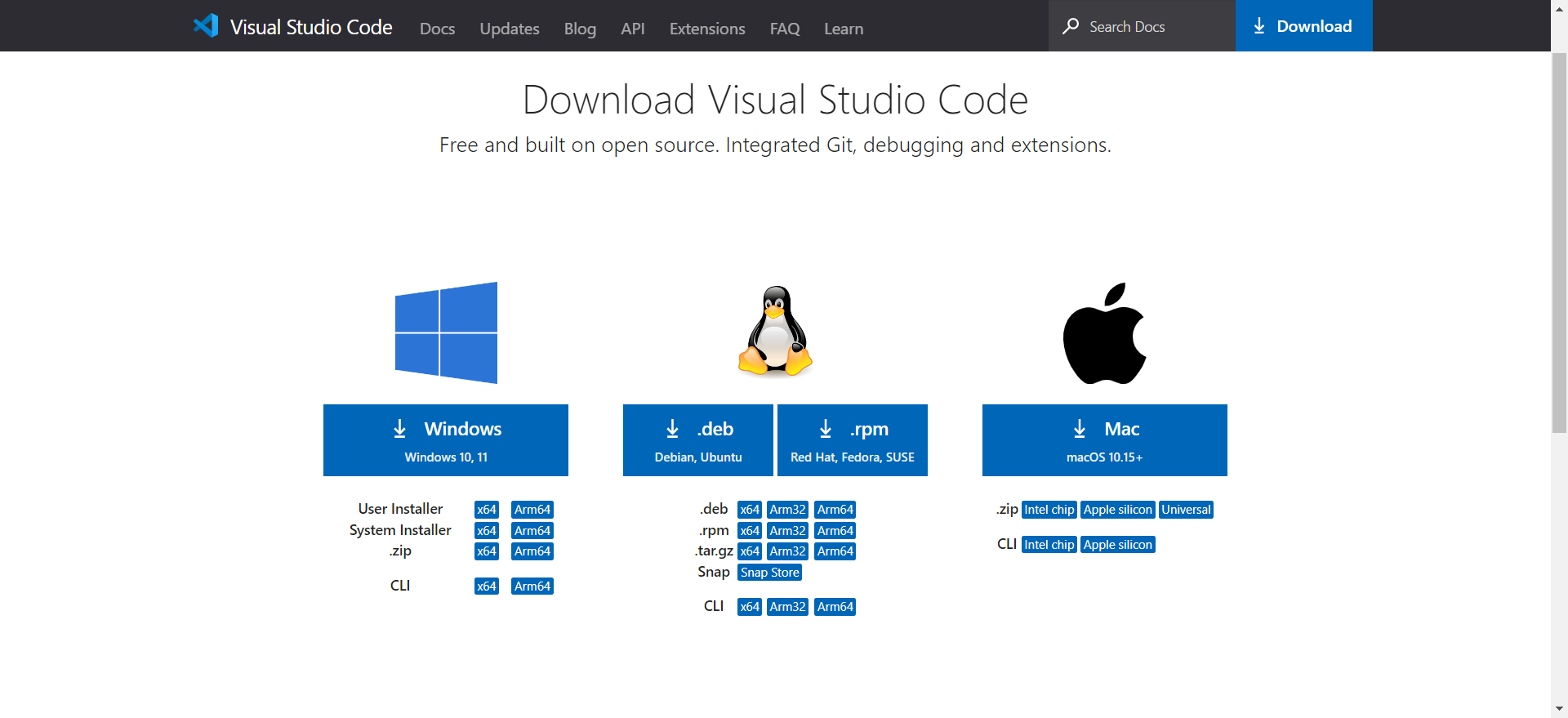Select System Installer Arm64 download
The height and width of the screenshot is (718, 1568).
[x=532, y=531]
